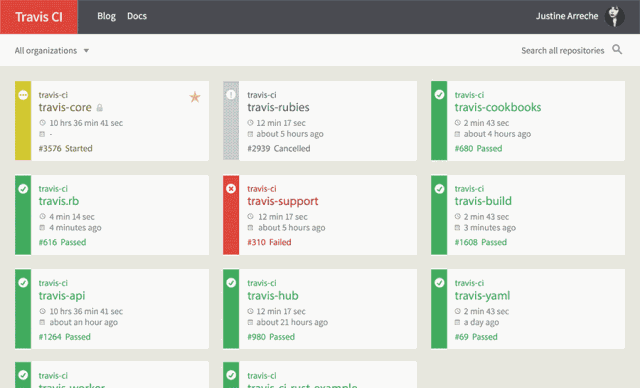640x388 pixels.
Task: Open build #616 Passed
Action: [62, 242]
